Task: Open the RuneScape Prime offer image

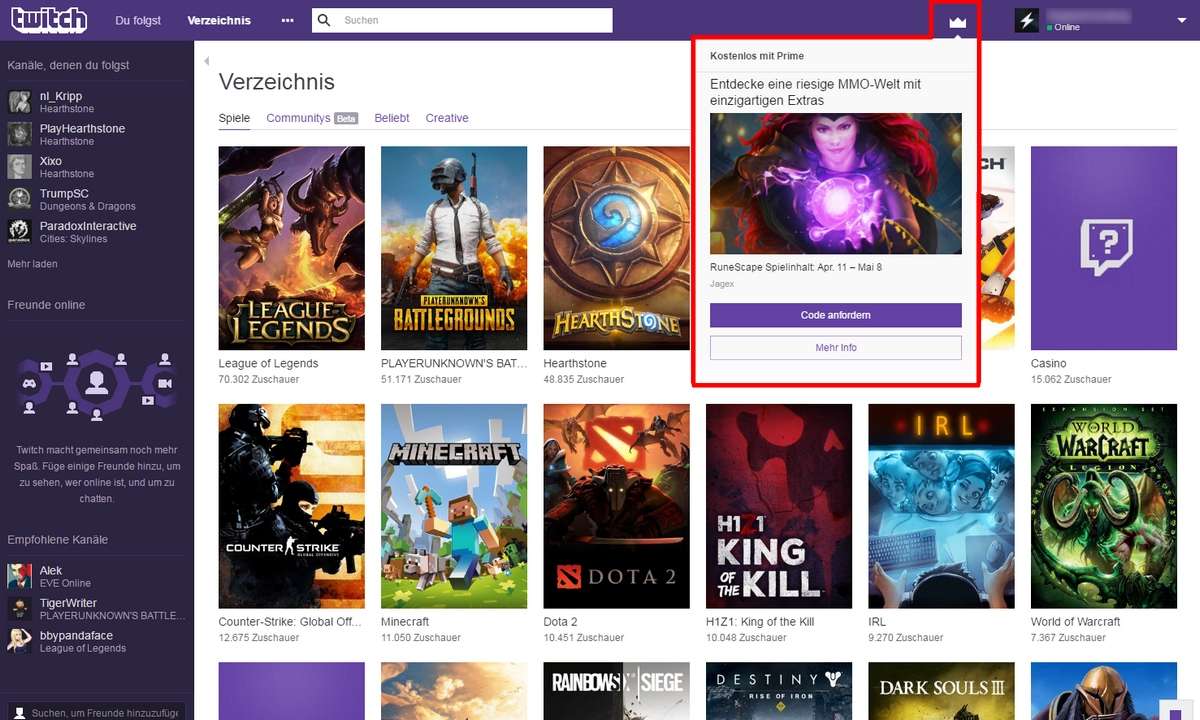Action: point(836,184)
